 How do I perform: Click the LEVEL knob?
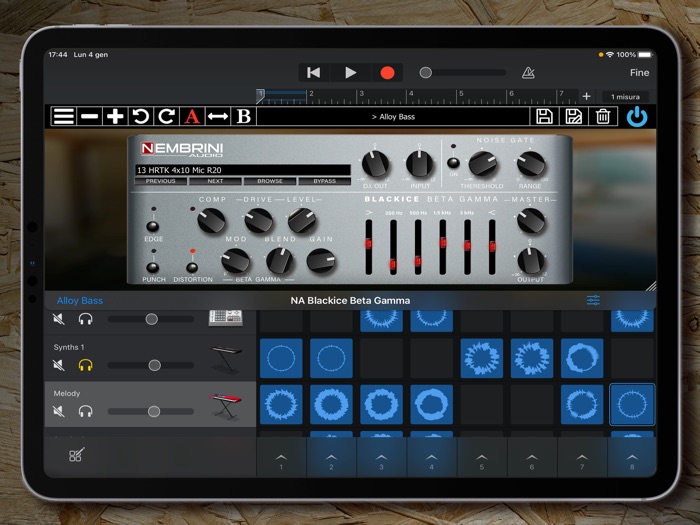click(302, 221)
